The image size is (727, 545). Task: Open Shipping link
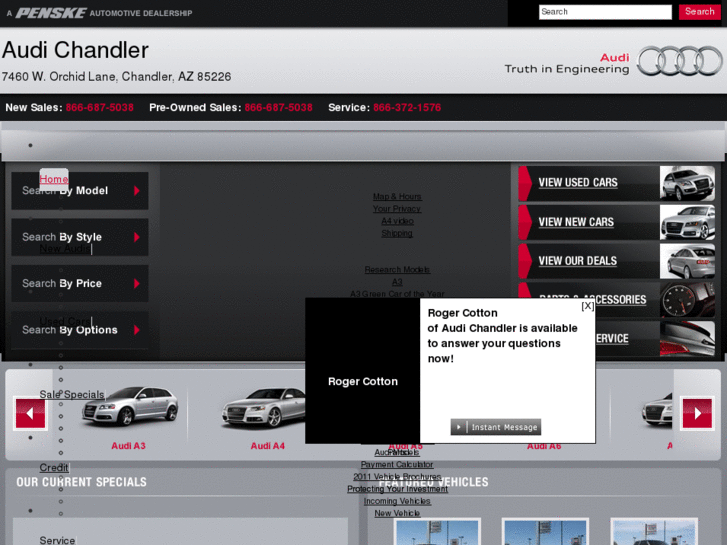click(397, 233)
